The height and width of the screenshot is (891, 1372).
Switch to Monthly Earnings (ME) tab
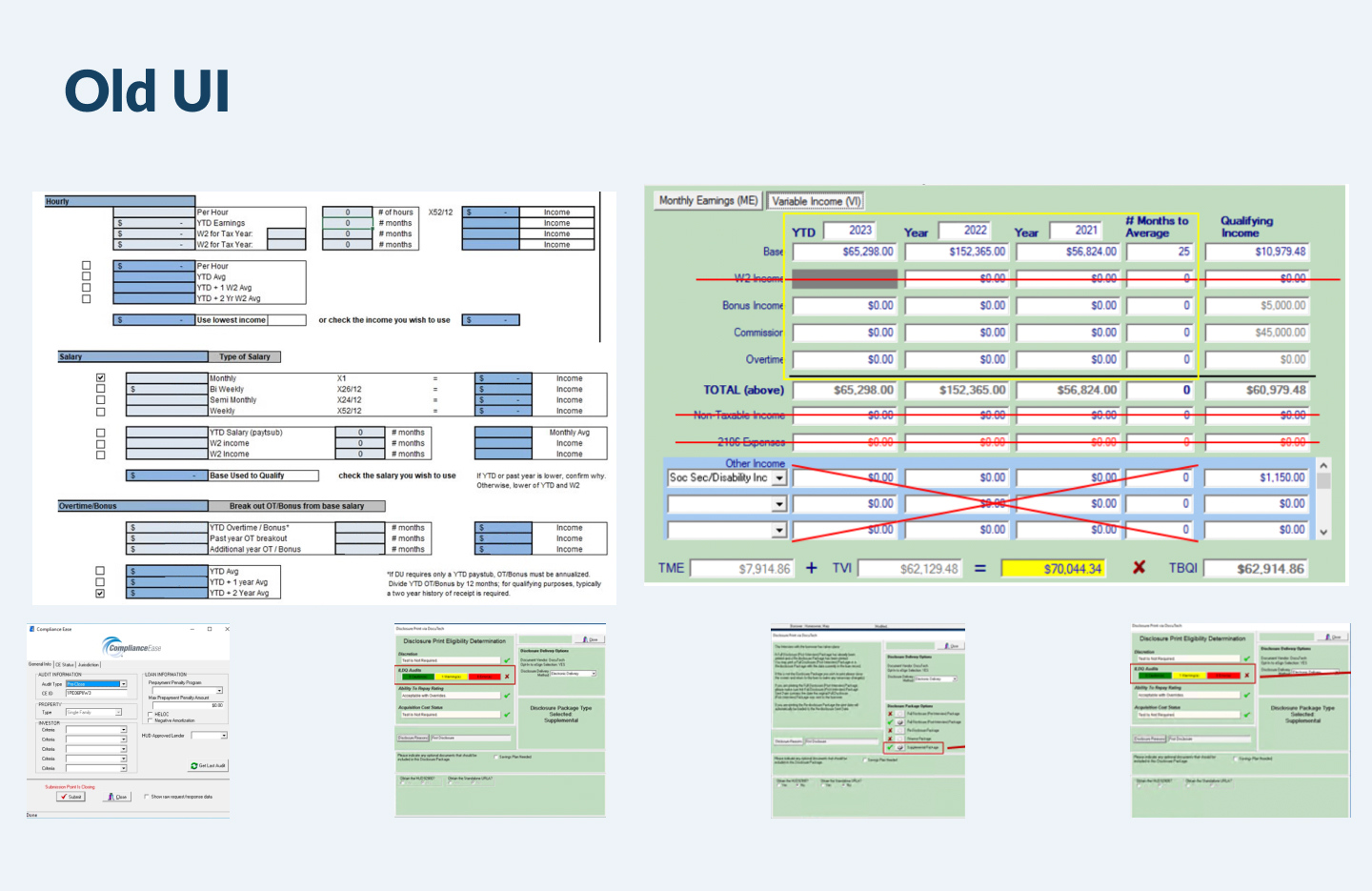(708, 201)
